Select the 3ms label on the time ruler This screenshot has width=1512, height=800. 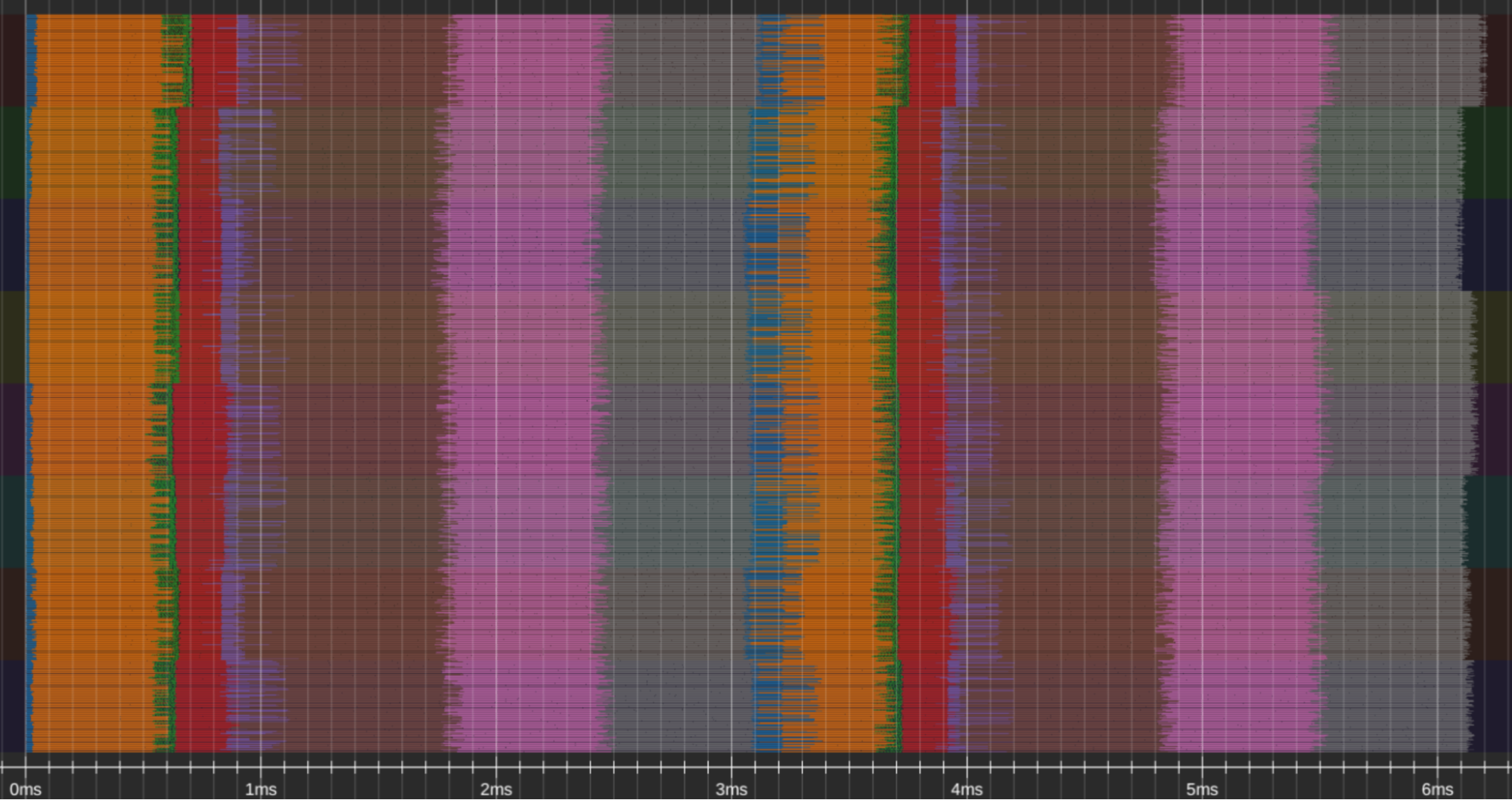(731, 788)
